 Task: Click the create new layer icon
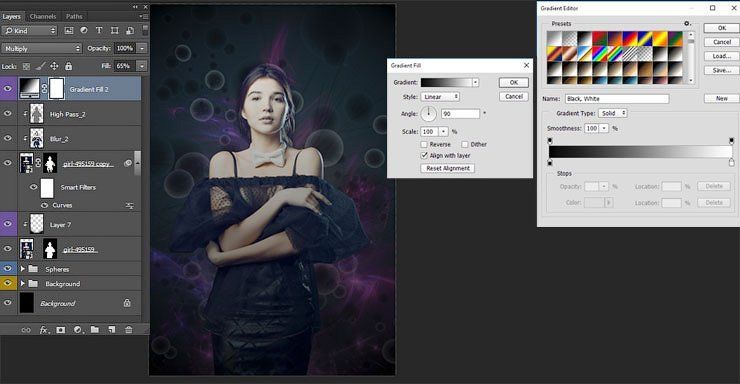pyautogui.click(x=112, y=329)
